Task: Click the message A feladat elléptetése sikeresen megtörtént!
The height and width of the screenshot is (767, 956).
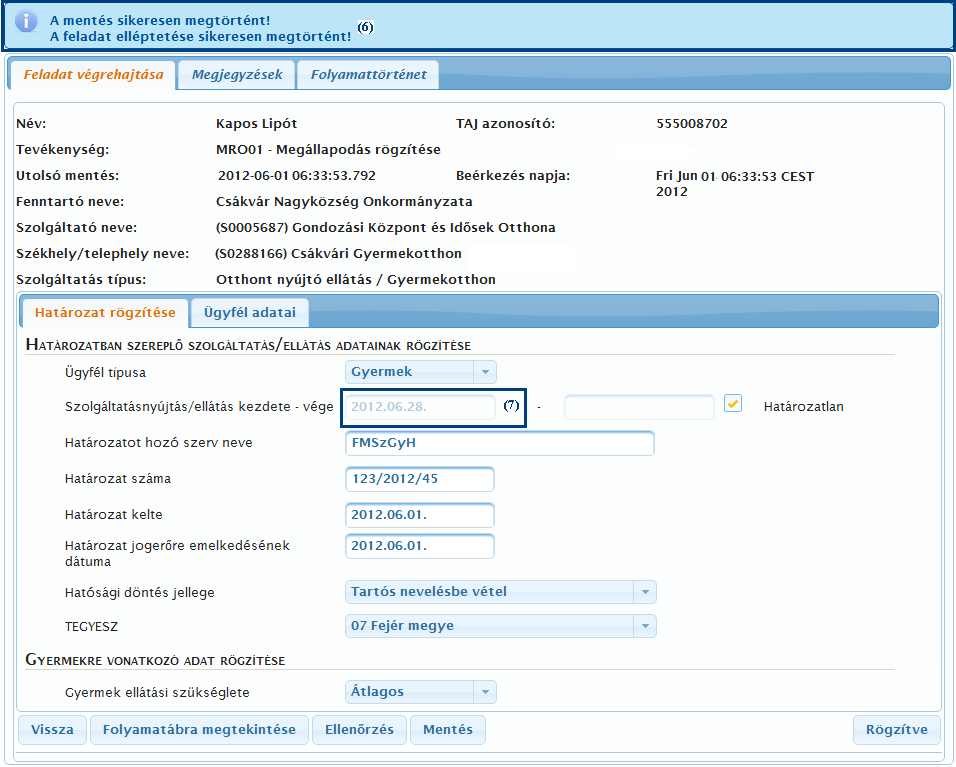Action: click(200, 37)
